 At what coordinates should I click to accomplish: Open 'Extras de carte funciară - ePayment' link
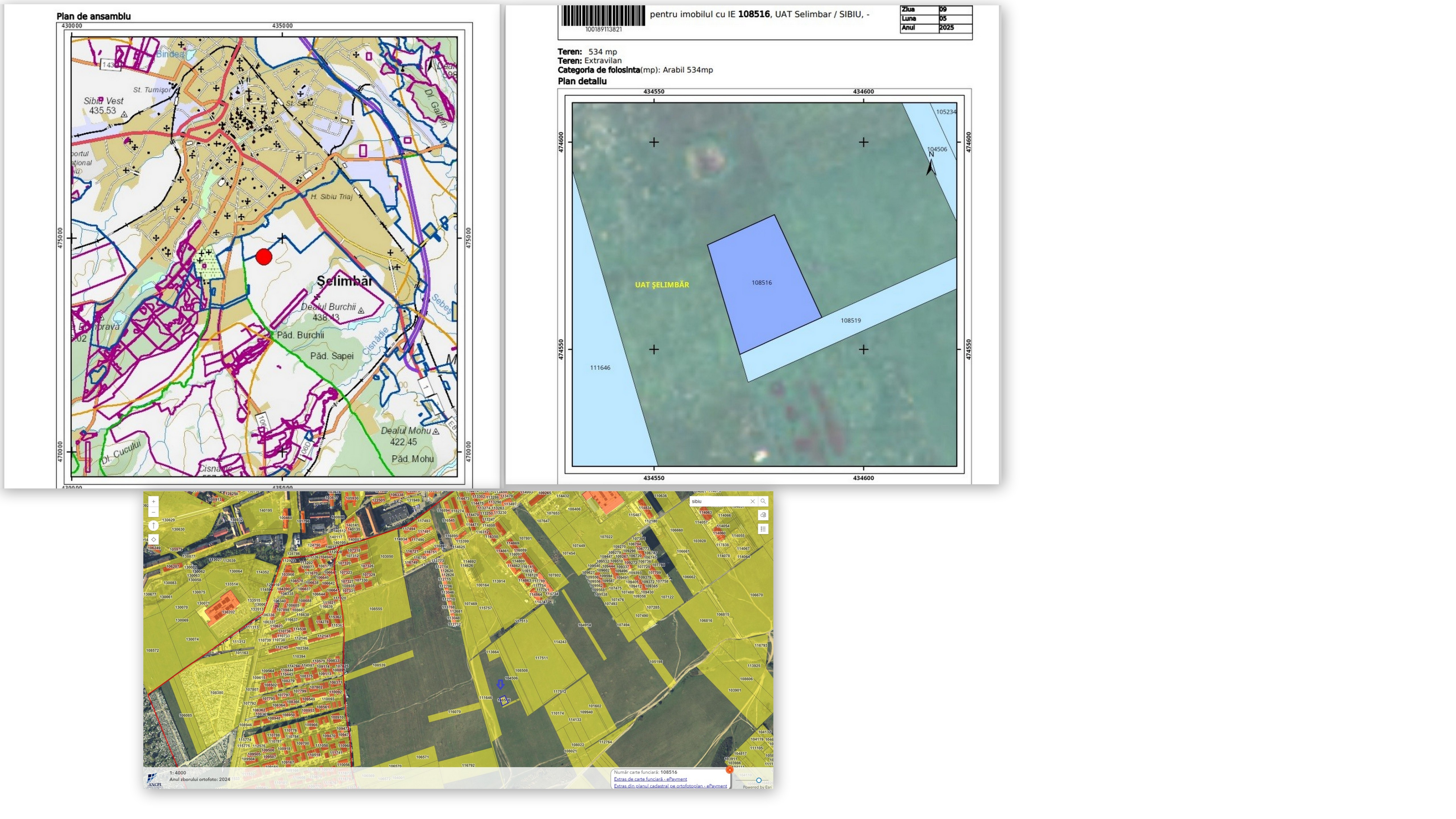[650, 779]
